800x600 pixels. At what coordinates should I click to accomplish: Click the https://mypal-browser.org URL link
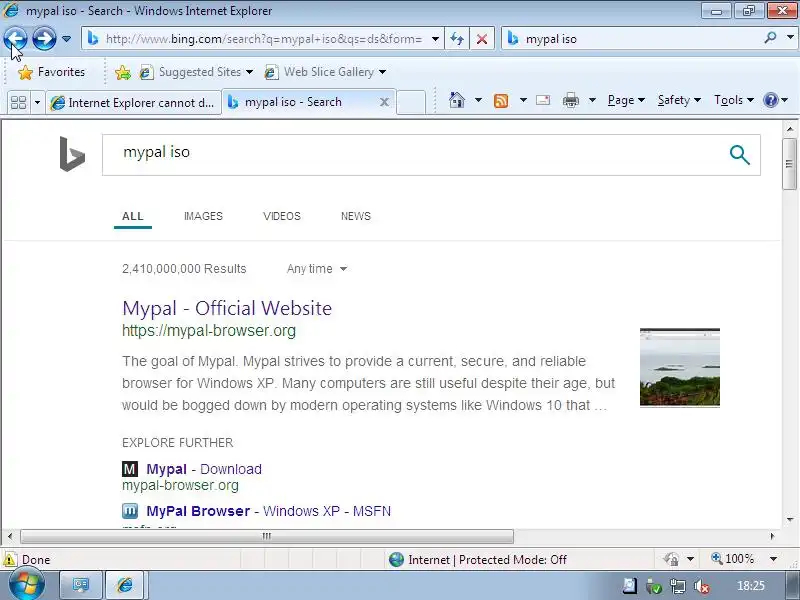(209, 331)
